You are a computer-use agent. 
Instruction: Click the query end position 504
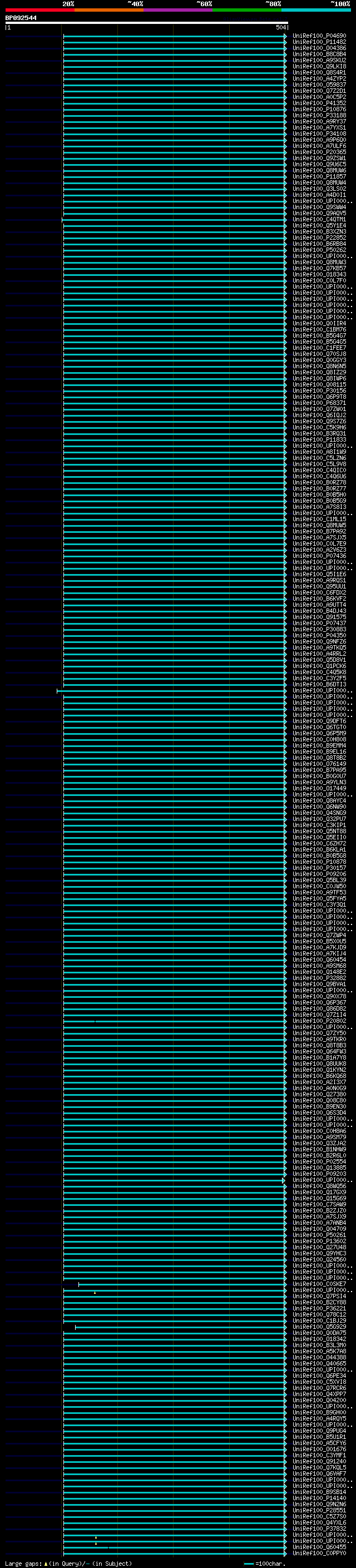tap(280, 27)
